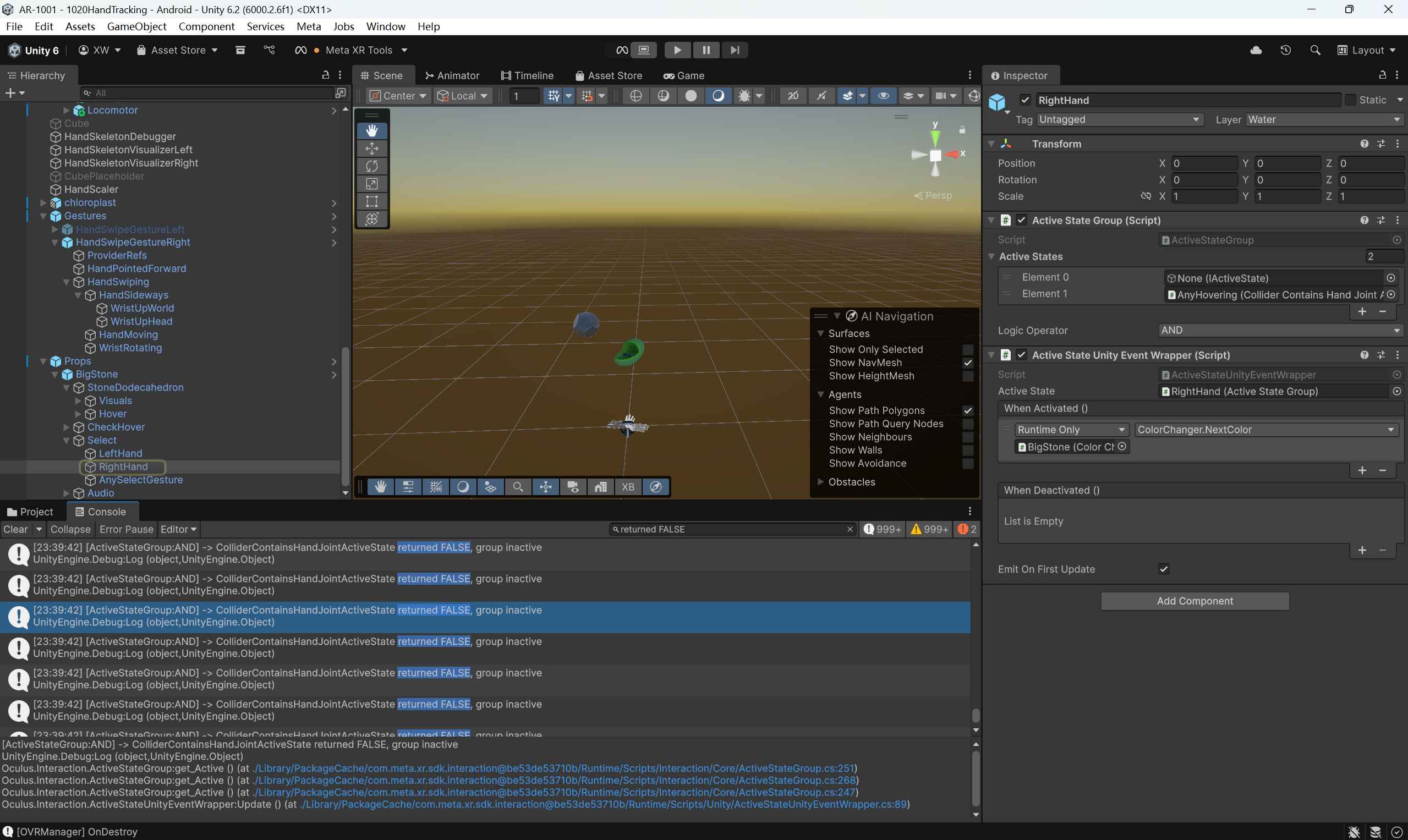Click the Add Component button
Viewport: 1408px width, 840px height.
(1195, 601)
